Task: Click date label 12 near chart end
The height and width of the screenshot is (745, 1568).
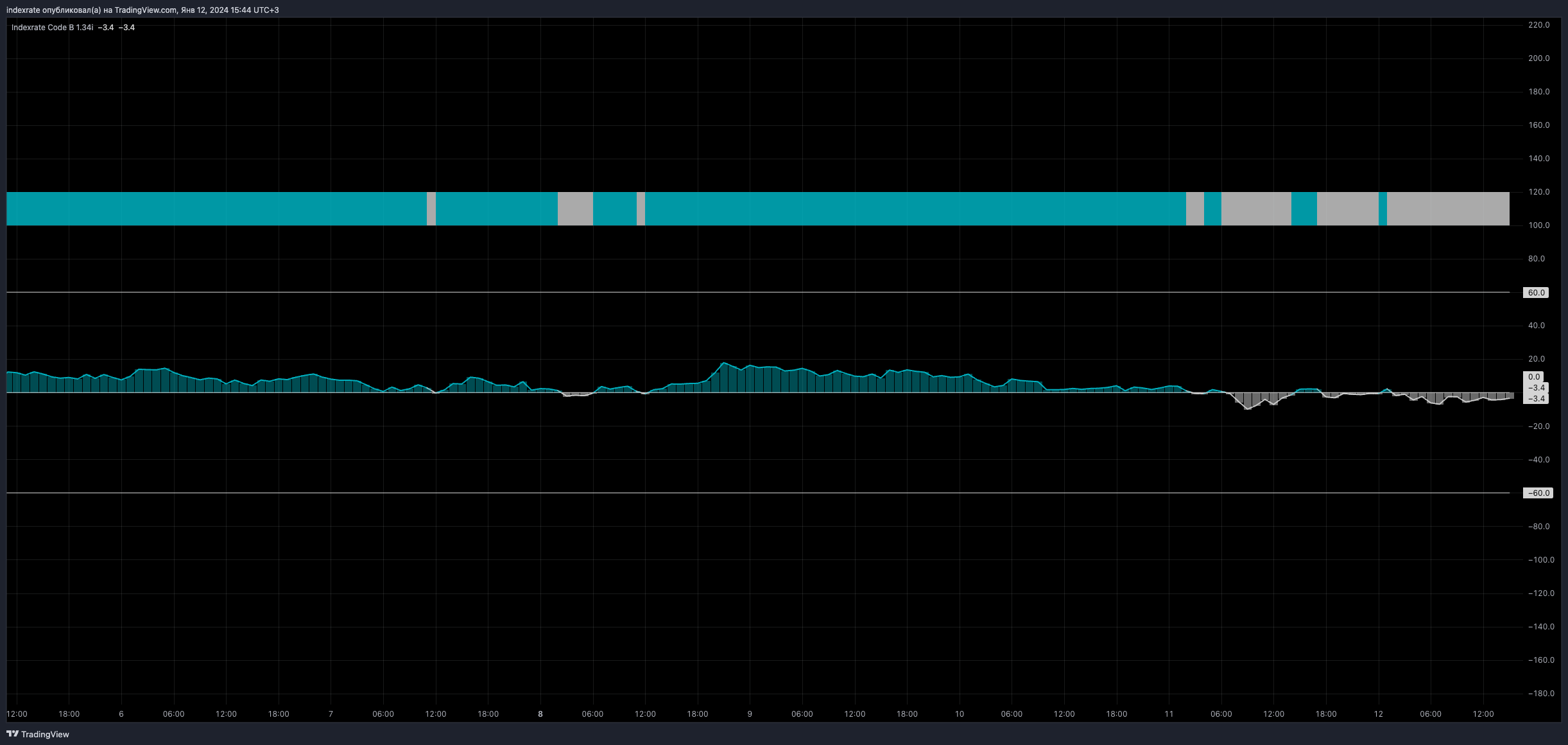Action: 1379,714
